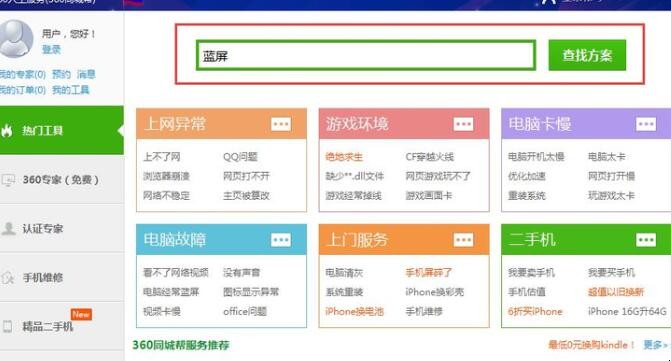This screenshot has width=671, height=361.
Task: Click the 电脑卡慢 card header
Action: point(586,124)
